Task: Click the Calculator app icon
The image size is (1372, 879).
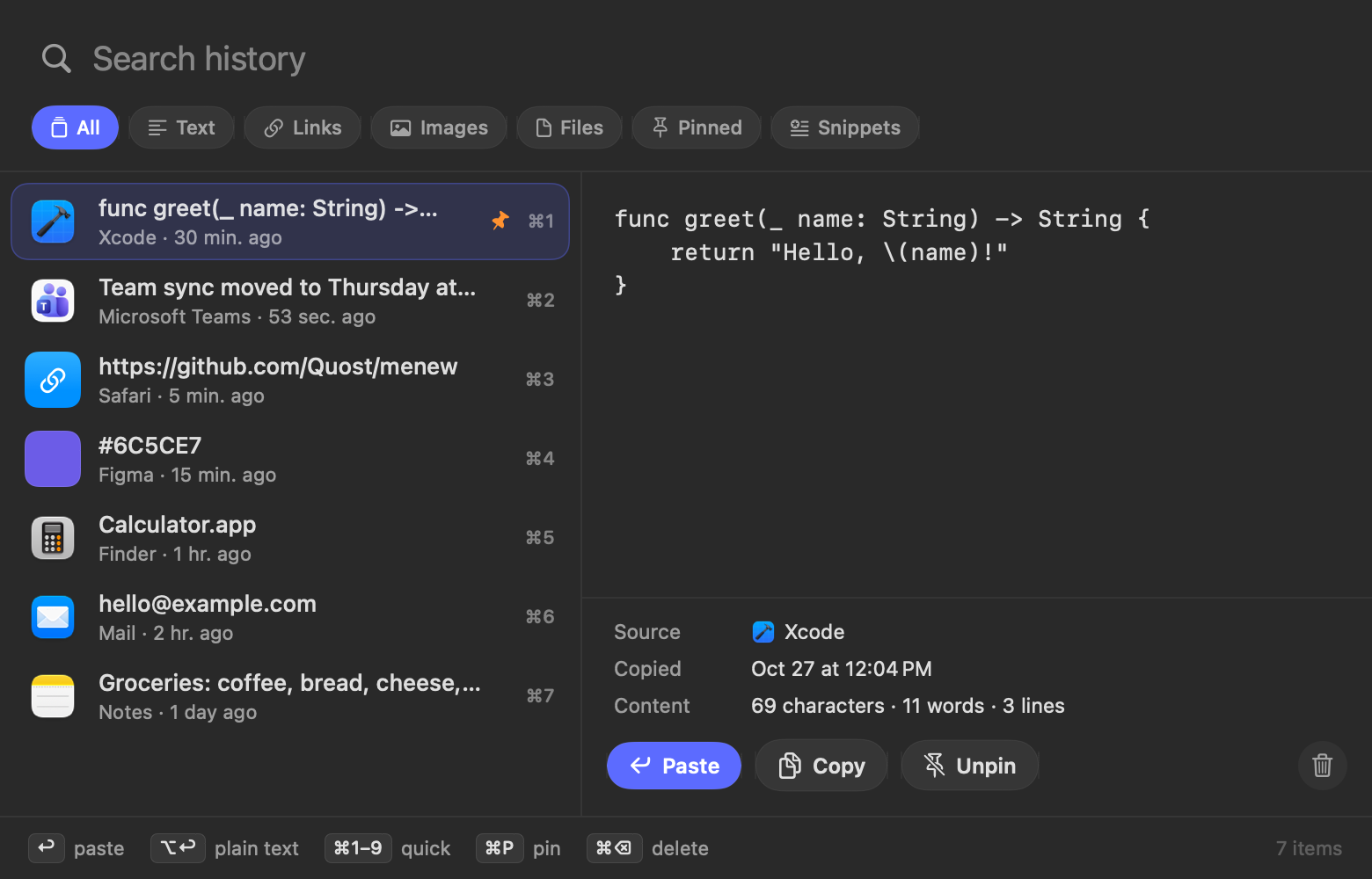Action: (53, 538)
